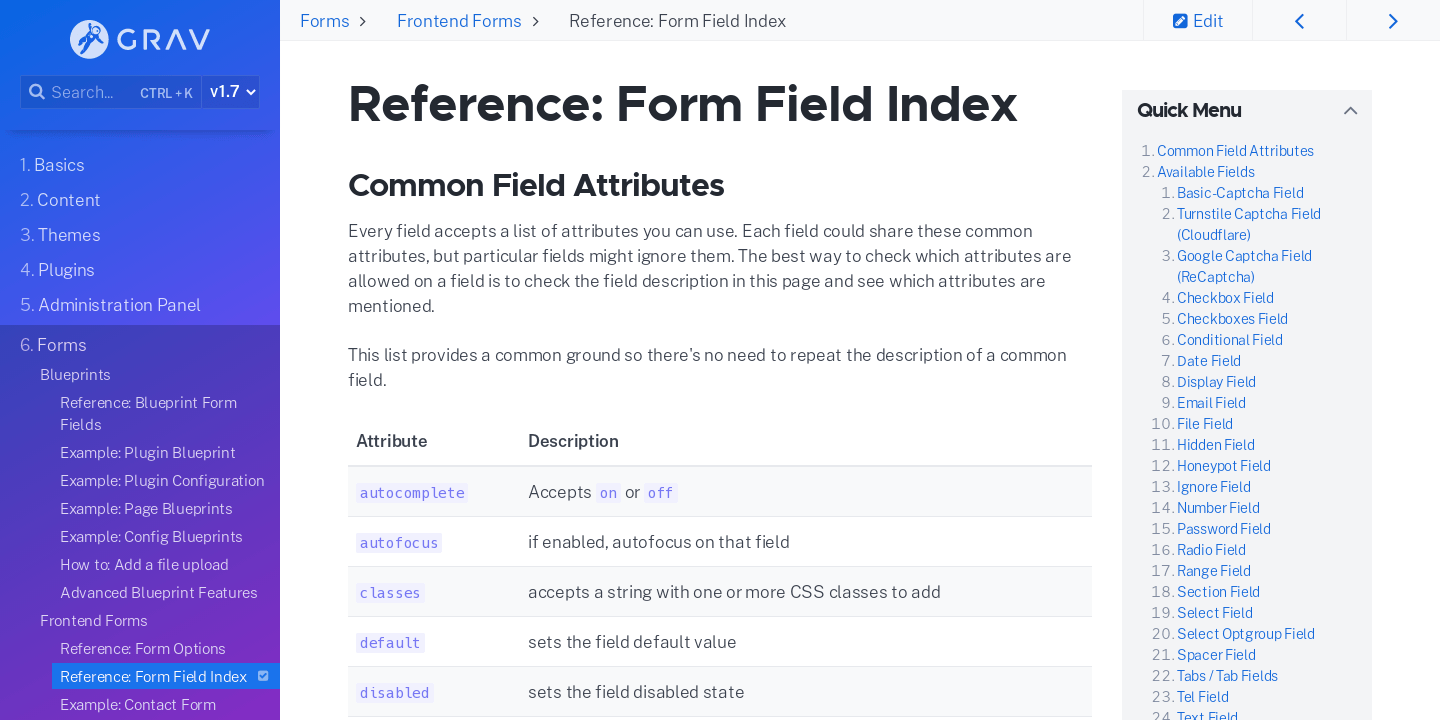
Task: Jump to Honeypot Field in Quick Menu
Action: coord(1223,466)
